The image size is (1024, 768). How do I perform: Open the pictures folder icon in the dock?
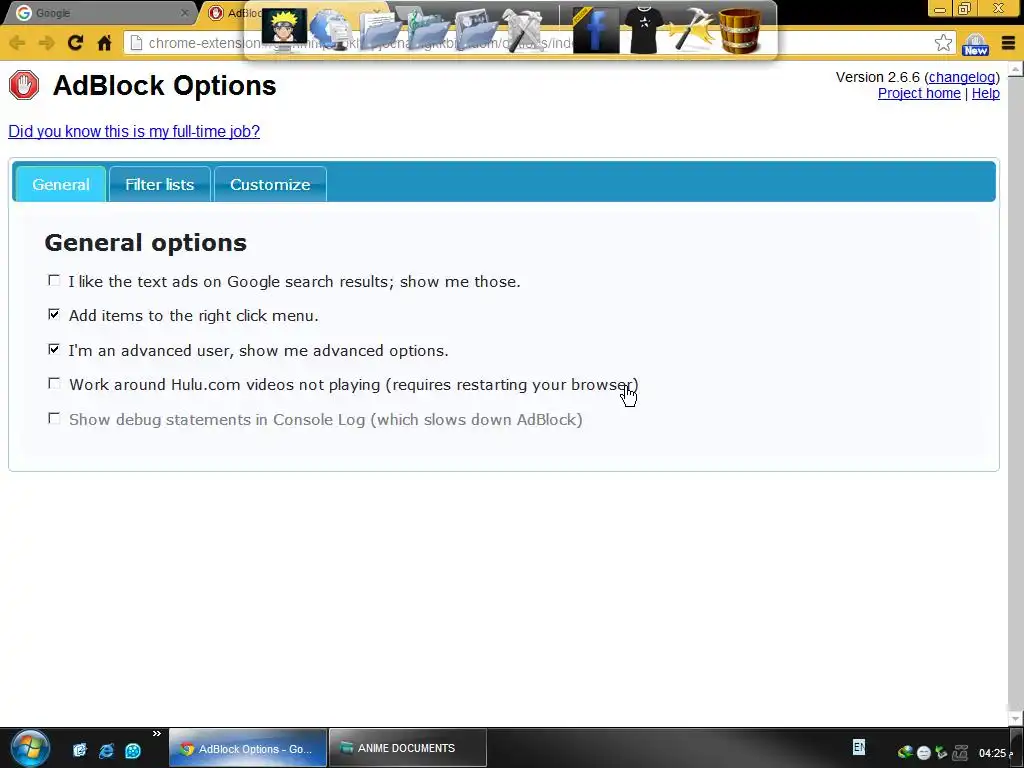(475, 30)
